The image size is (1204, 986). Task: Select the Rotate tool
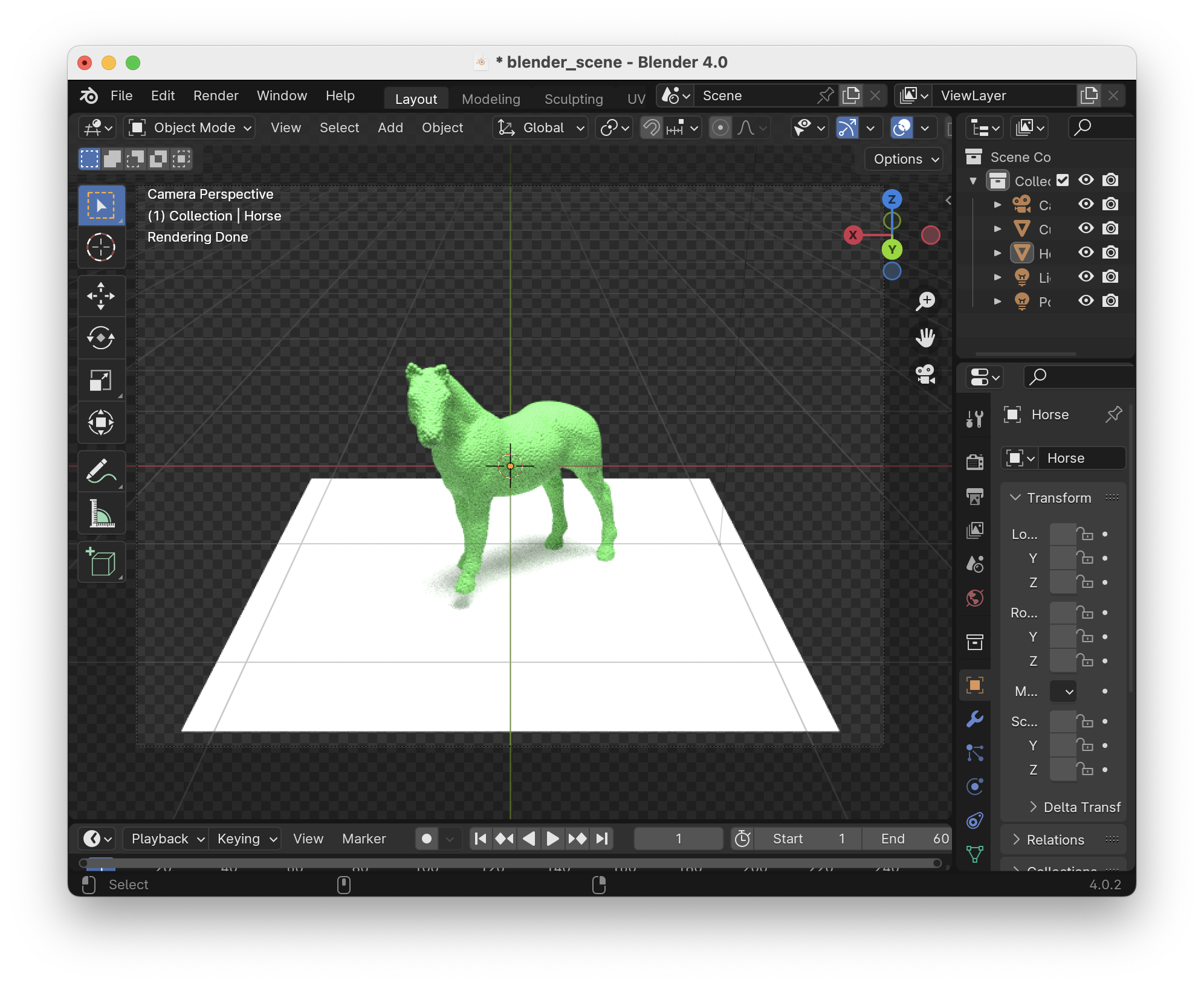[x=101, y=338]
